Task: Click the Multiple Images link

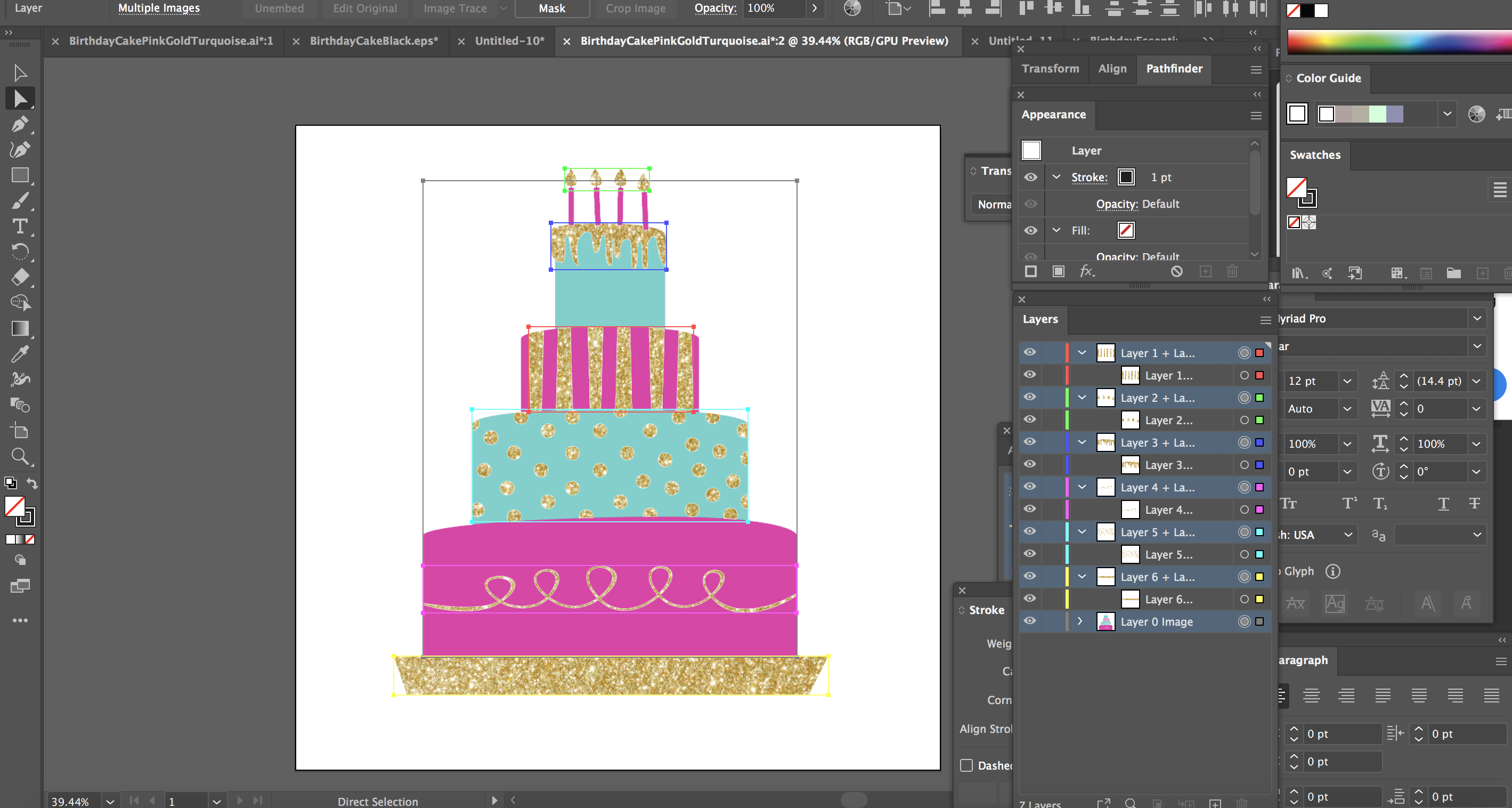Action: (158, 8)
